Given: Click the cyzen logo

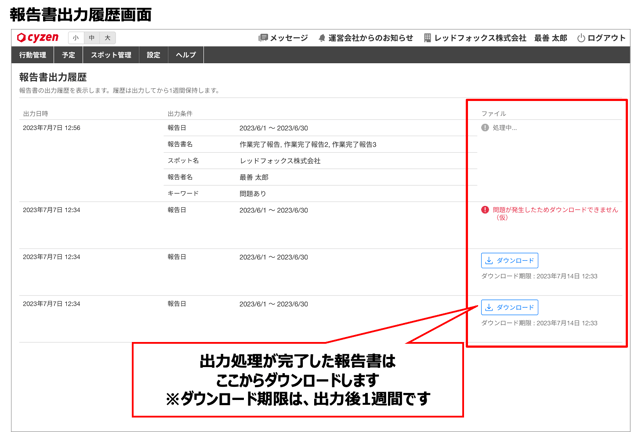Looking at the screenshot, I should pyautogui.click(x=37, y=37).
